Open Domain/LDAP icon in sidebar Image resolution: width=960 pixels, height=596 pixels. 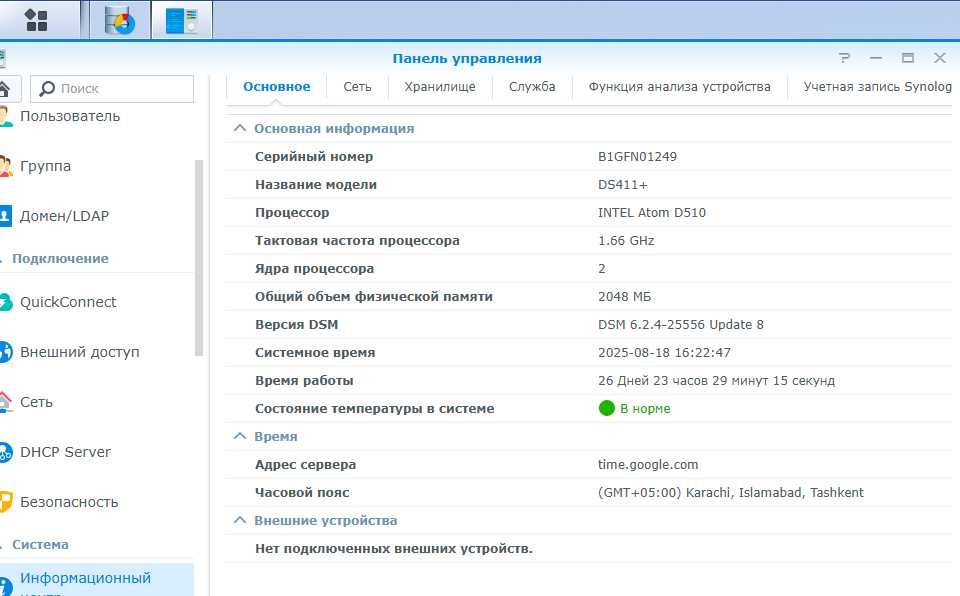5,216
